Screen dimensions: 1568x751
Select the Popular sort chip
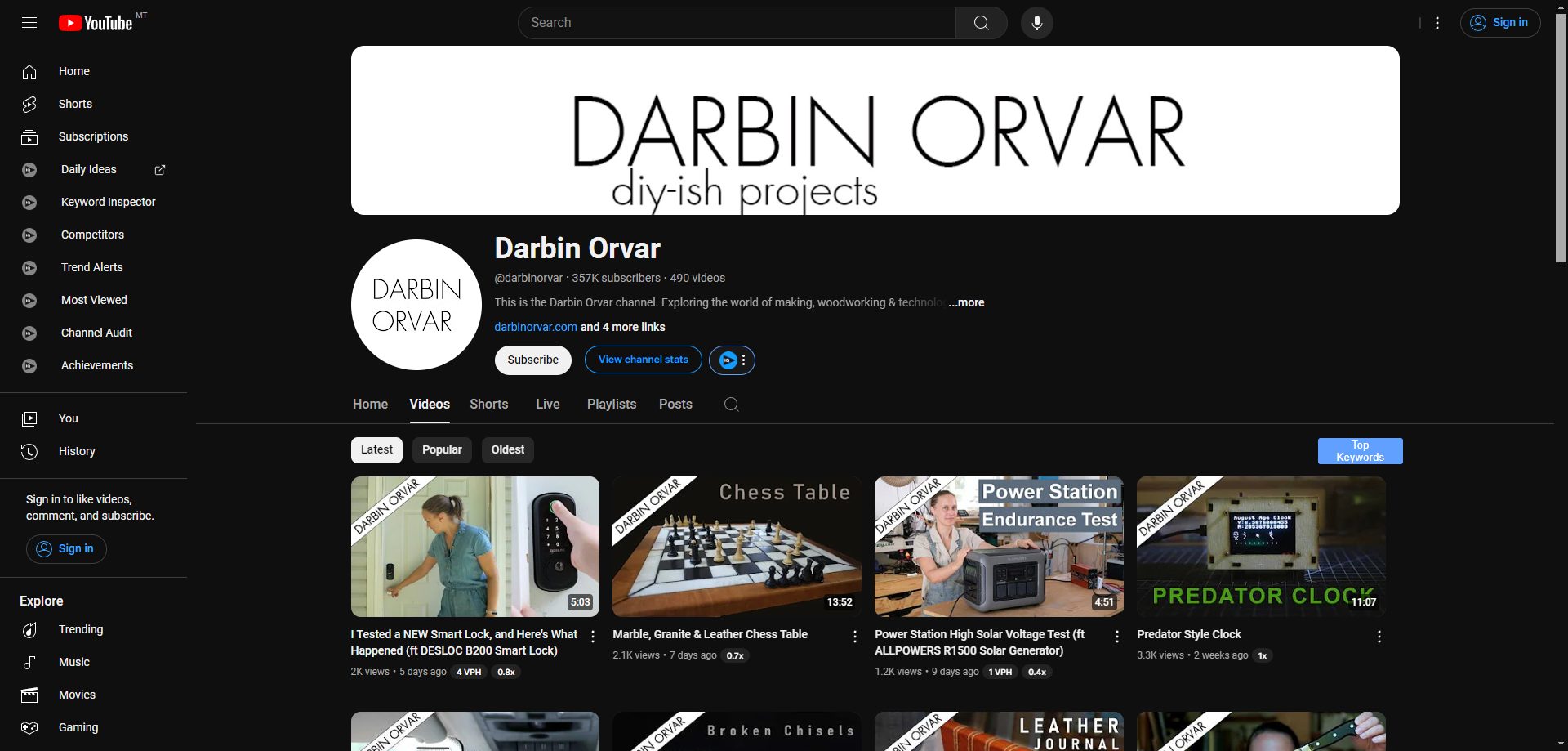point(442,449)
